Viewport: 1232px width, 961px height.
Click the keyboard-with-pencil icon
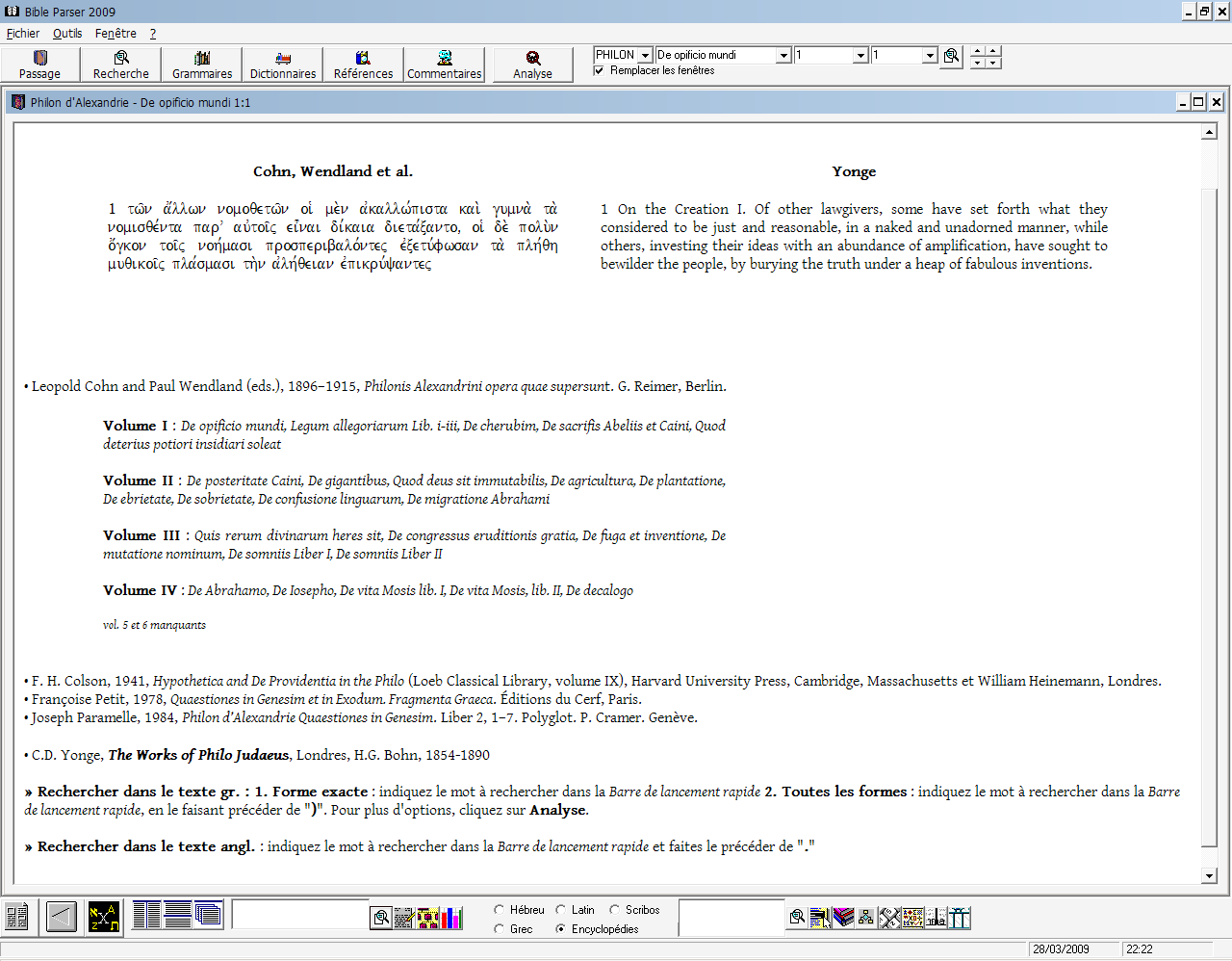[x=404, y=918]
